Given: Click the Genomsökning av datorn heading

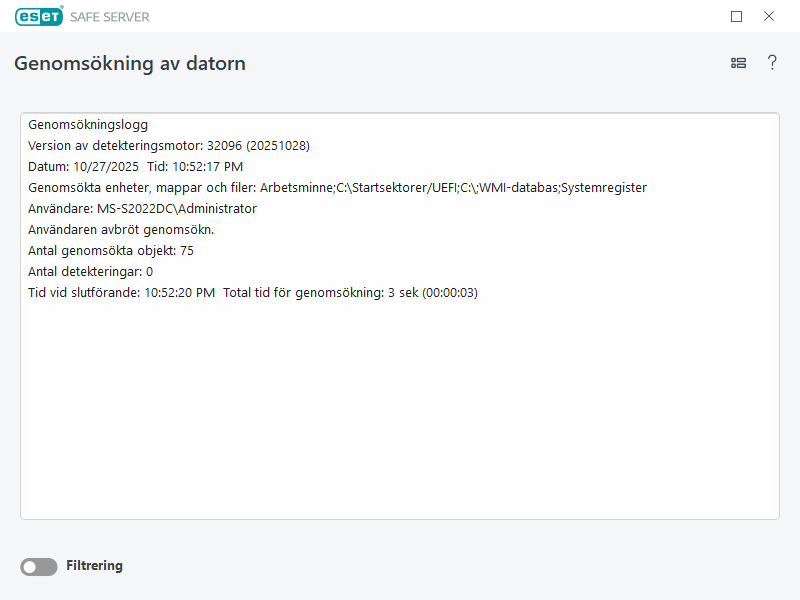Looking at the screenshot, I should (130, 64).
